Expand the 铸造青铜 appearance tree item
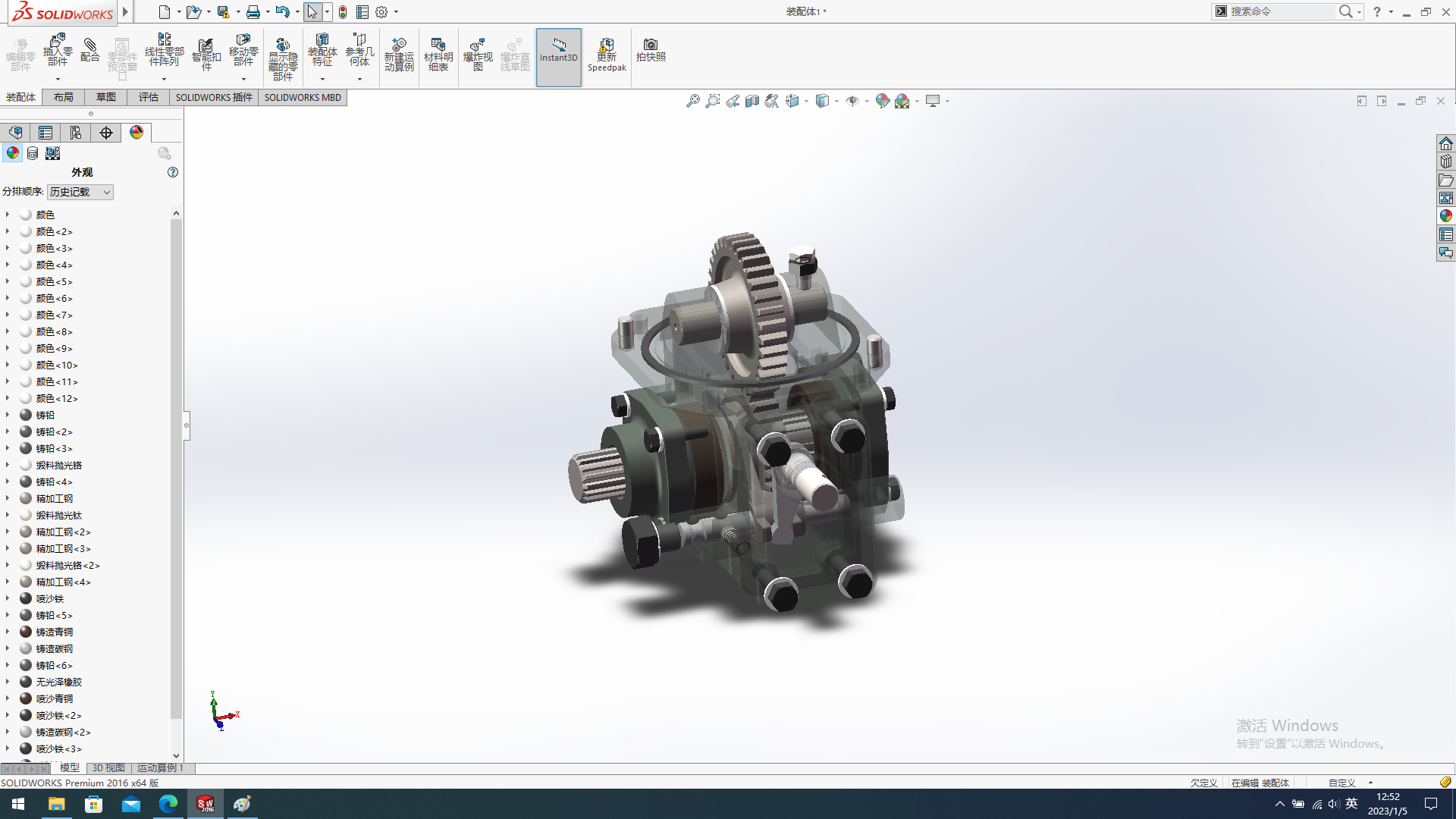This screenshot has height=819, width=1456. pyautogui.click(x=8, y=632)
